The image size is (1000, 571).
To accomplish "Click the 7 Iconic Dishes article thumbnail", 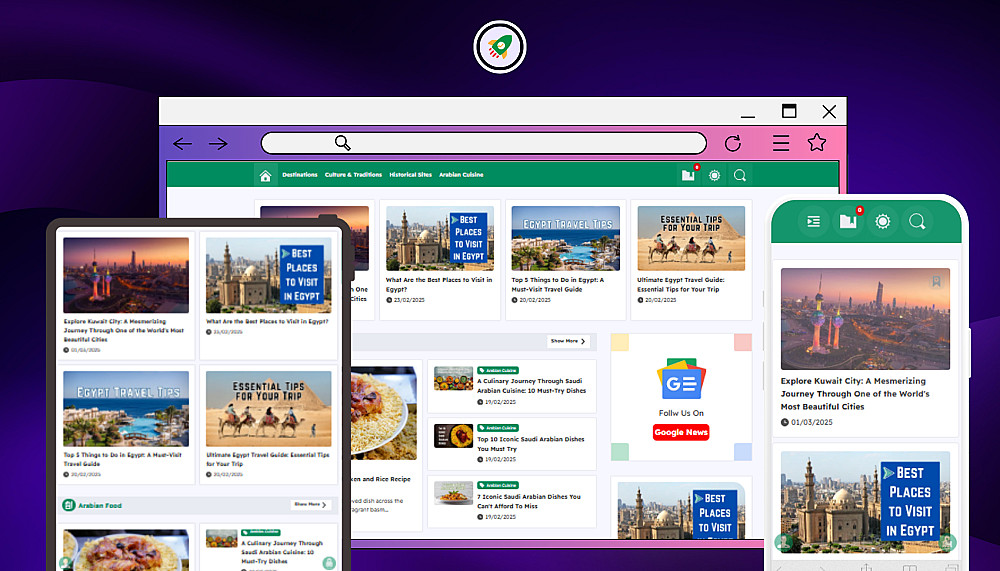I will point(453,493).
